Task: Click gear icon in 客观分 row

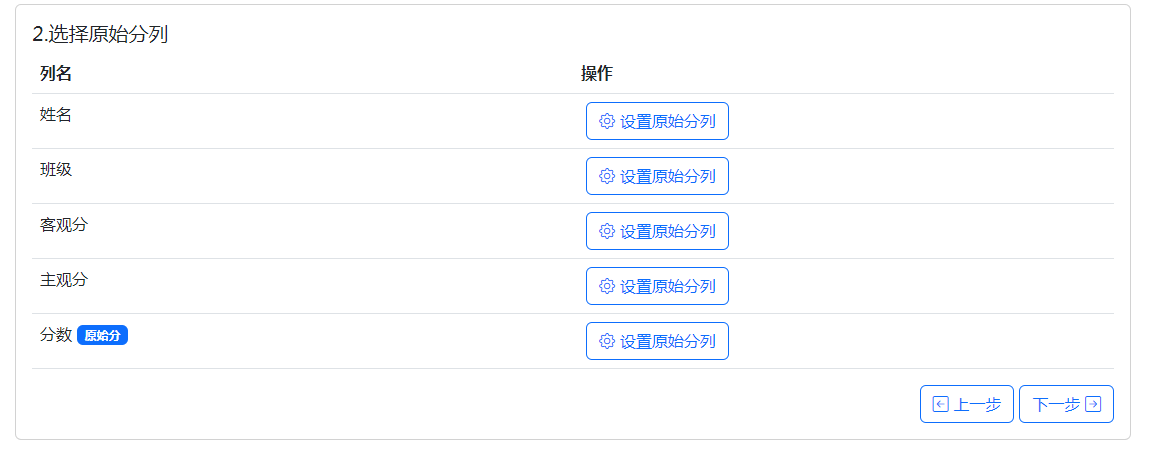Action: (607, 231)
